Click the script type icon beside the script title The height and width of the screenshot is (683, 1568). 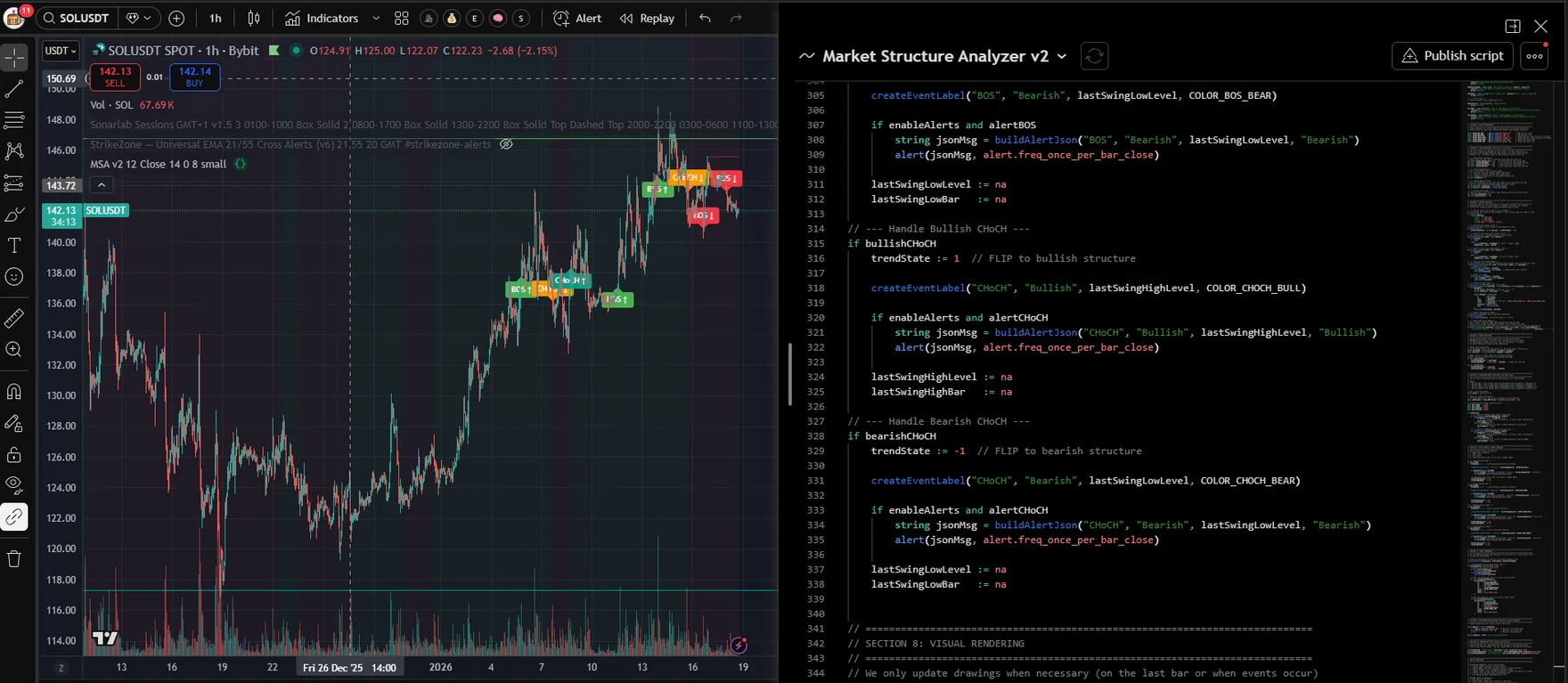point(807,56)
